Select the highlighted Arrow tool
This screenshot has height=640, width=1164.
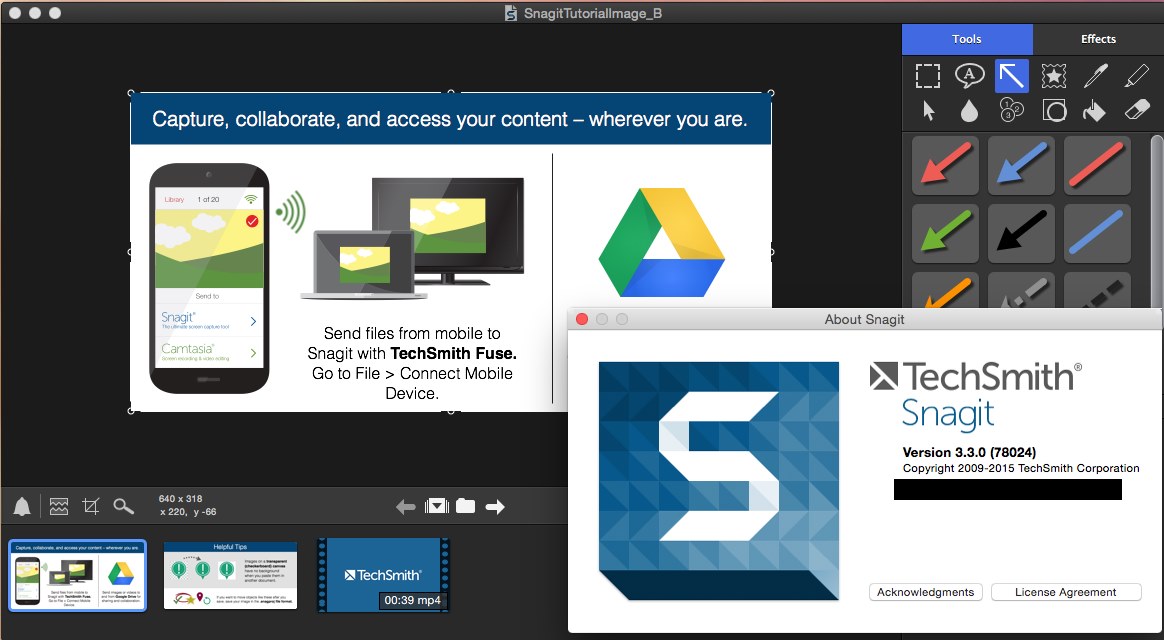1012,76
